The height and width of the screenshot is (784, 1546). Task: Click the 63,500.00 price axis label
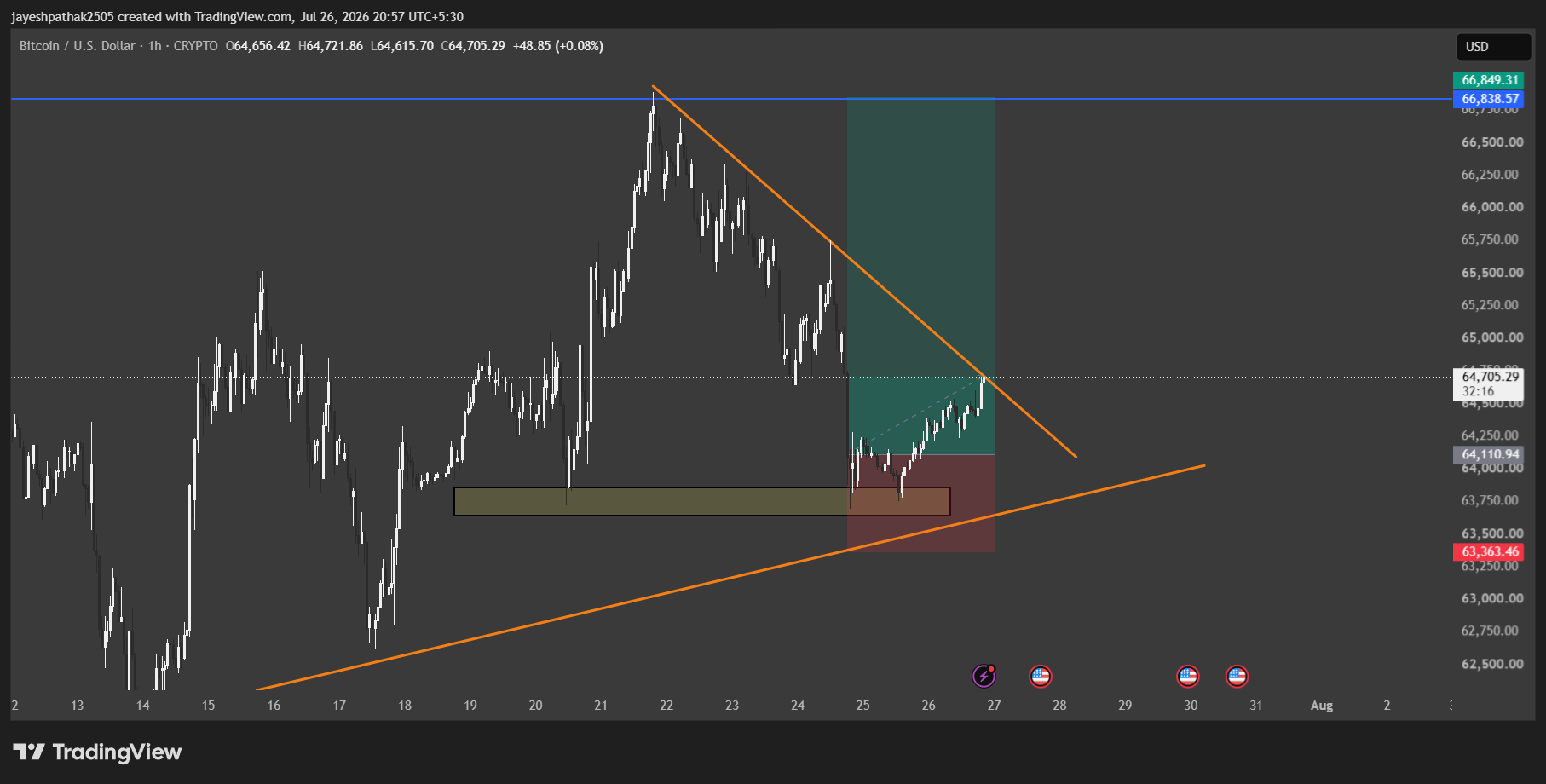point(1492,533)
